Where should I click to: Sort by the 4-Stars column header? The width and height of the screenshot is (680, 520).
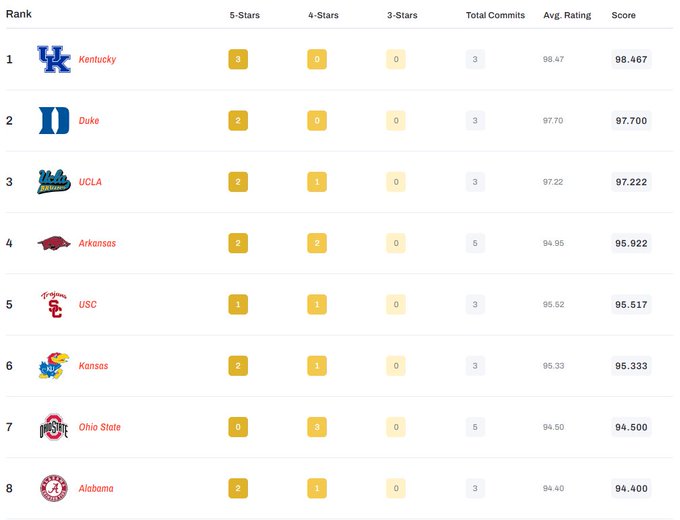(324, 15)
